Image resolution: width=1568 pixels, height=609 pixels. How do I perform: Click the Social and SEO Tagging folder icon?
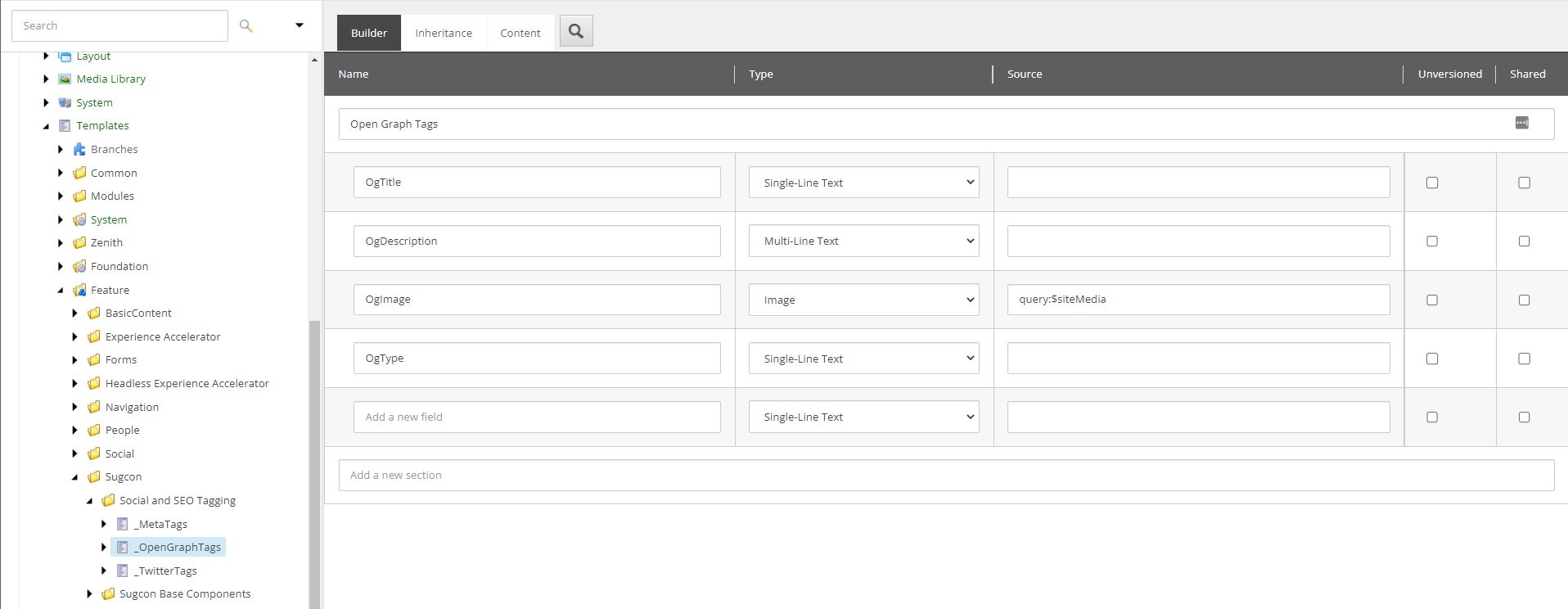pos(108,501)
